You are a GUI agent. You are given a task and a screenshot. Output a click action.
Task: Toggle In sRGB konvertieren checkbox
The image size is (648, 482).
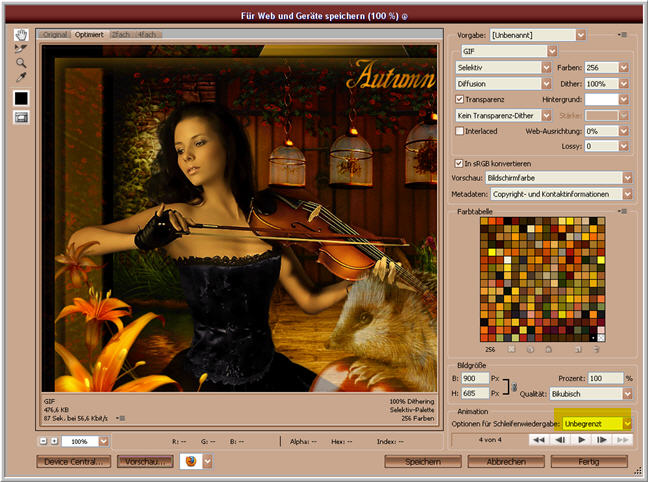(x=459, y=163)
